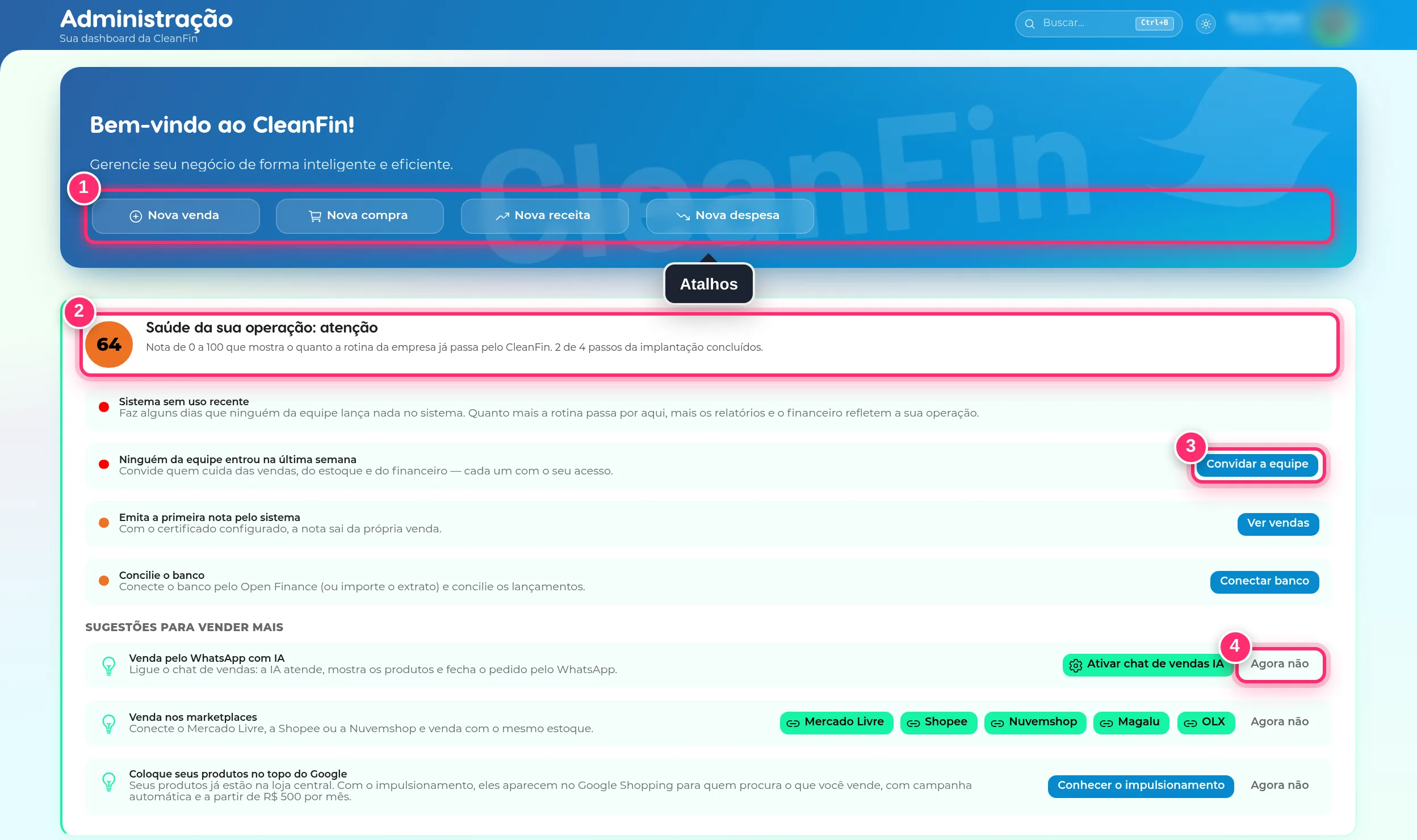Click the Administração page title
The image size is (1417, 840).
(x=146, y=19)
